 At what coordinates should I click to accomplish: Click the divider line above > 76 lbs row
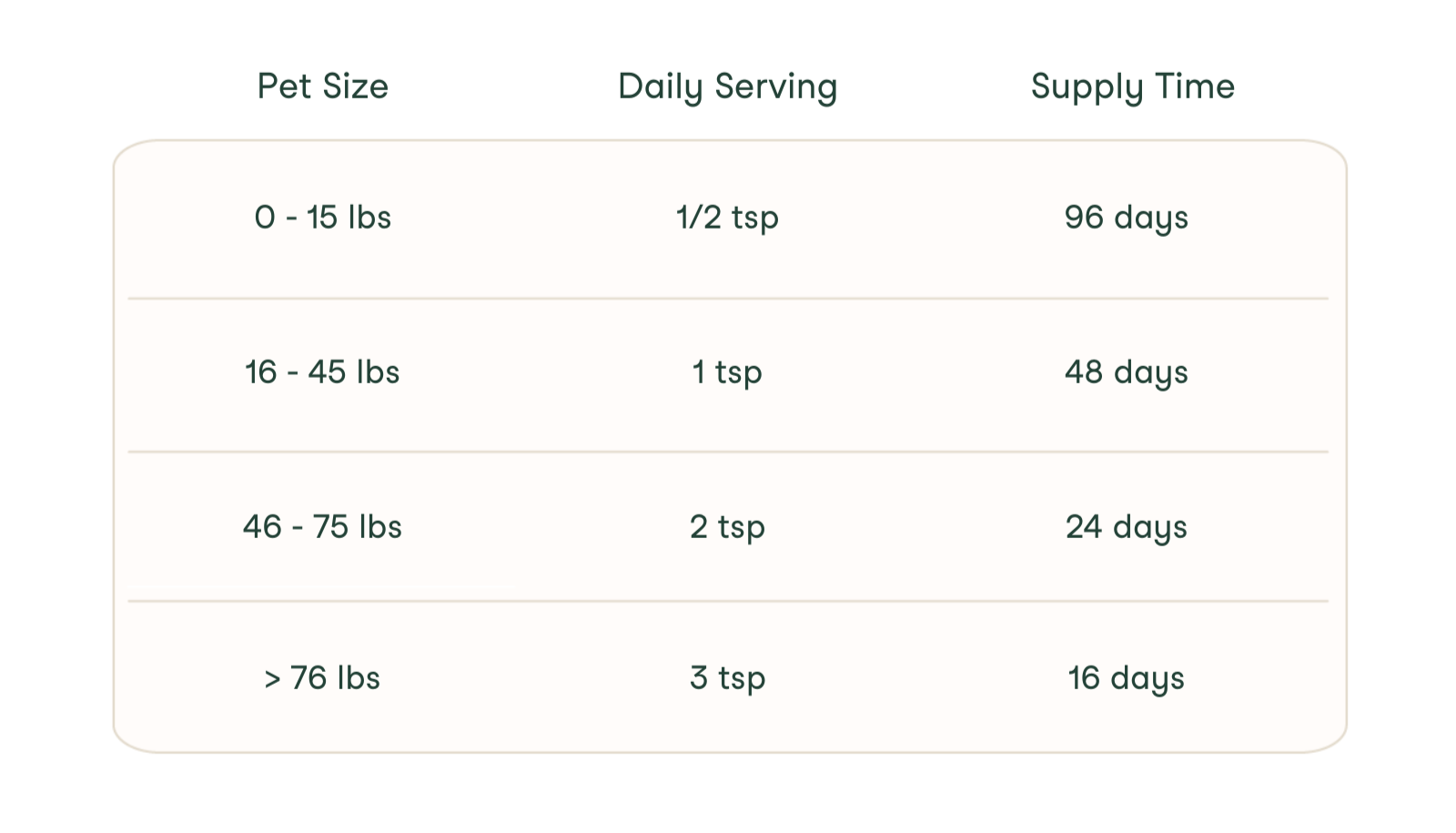click(728, 601)
